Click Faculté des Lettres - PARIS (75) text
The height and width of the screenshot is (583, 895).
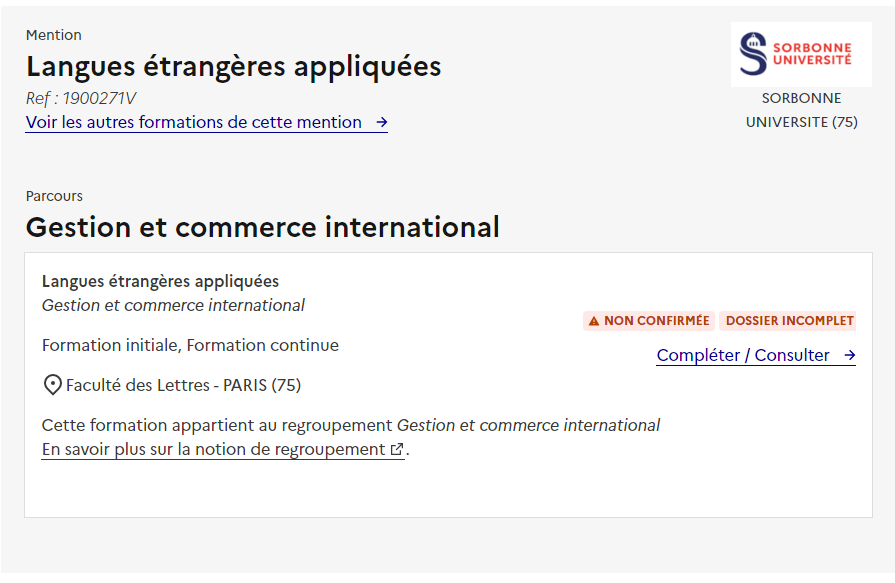tap(183, 385)
